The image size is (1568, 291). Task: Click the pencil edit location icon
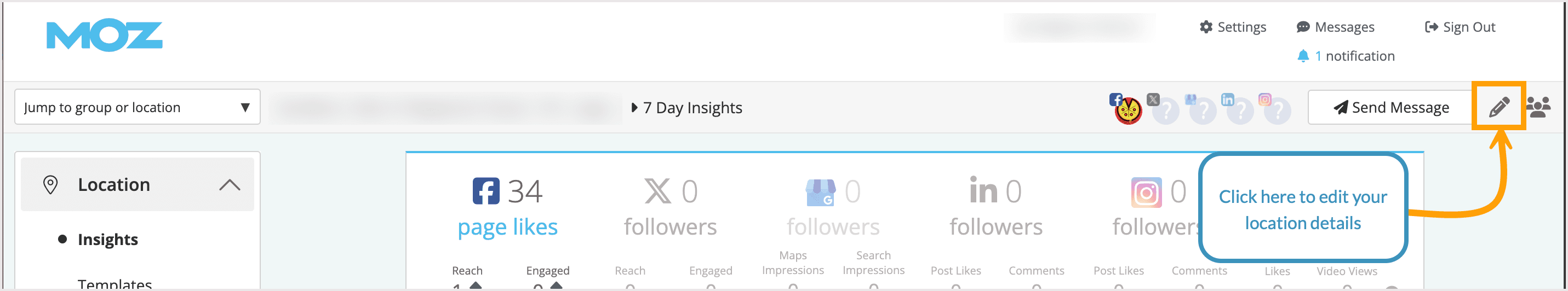1498,107
